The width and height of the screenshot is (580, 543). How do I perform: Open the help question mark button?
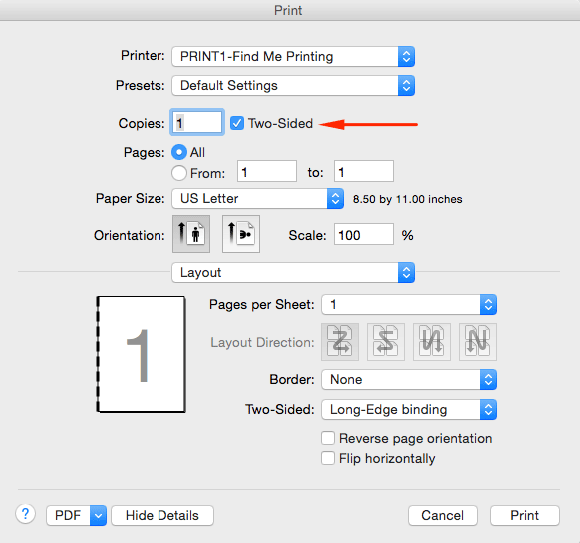tap(26, 514)
